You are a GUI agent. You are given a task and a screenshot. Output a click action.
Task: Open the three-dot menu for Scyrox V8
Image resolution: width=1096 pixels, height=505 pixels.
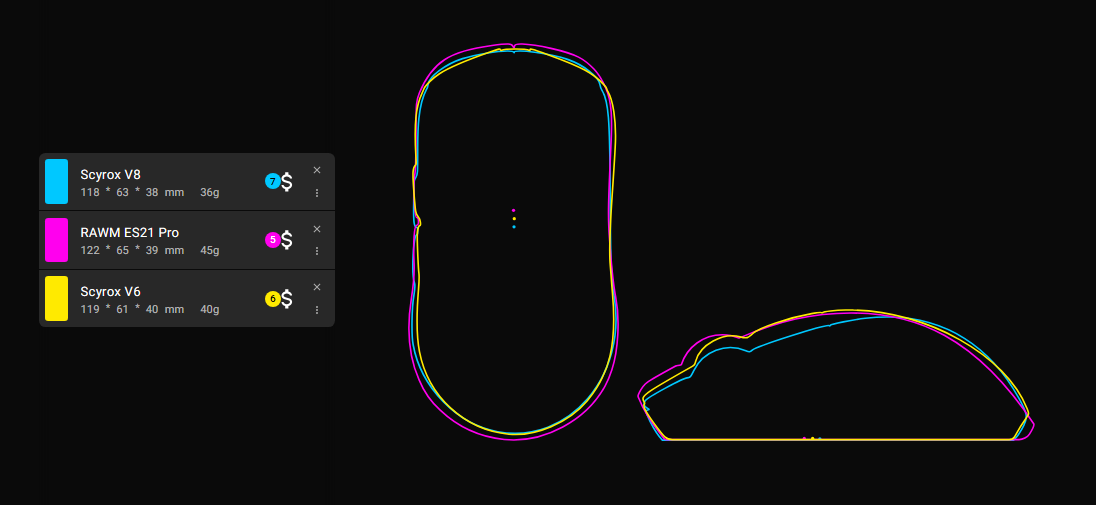coord(317,192)
